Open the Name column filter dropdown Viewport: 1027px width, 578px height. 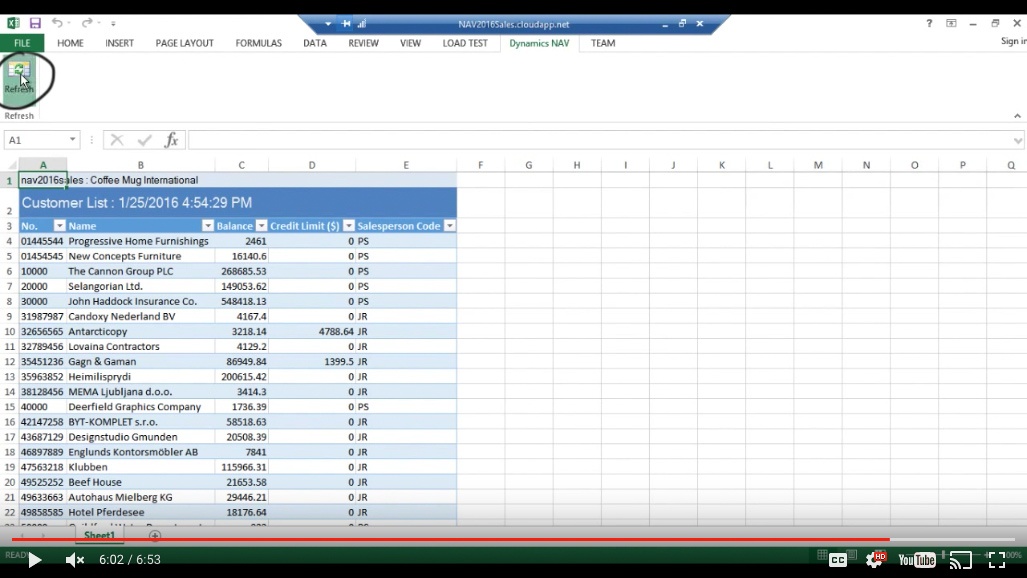pos(208,226)
